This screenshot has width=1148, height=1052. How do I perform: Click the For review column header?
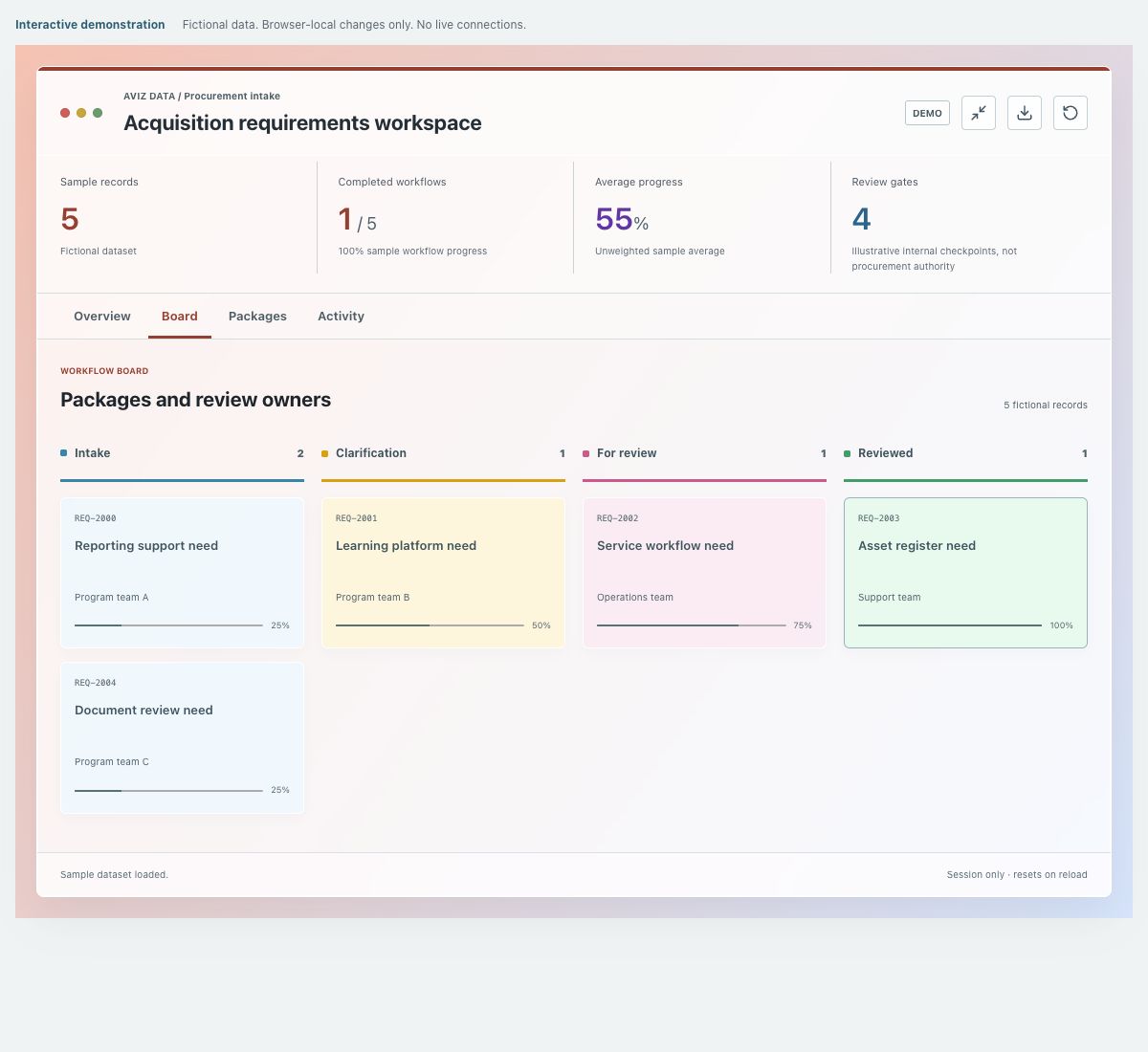(704, 453)
